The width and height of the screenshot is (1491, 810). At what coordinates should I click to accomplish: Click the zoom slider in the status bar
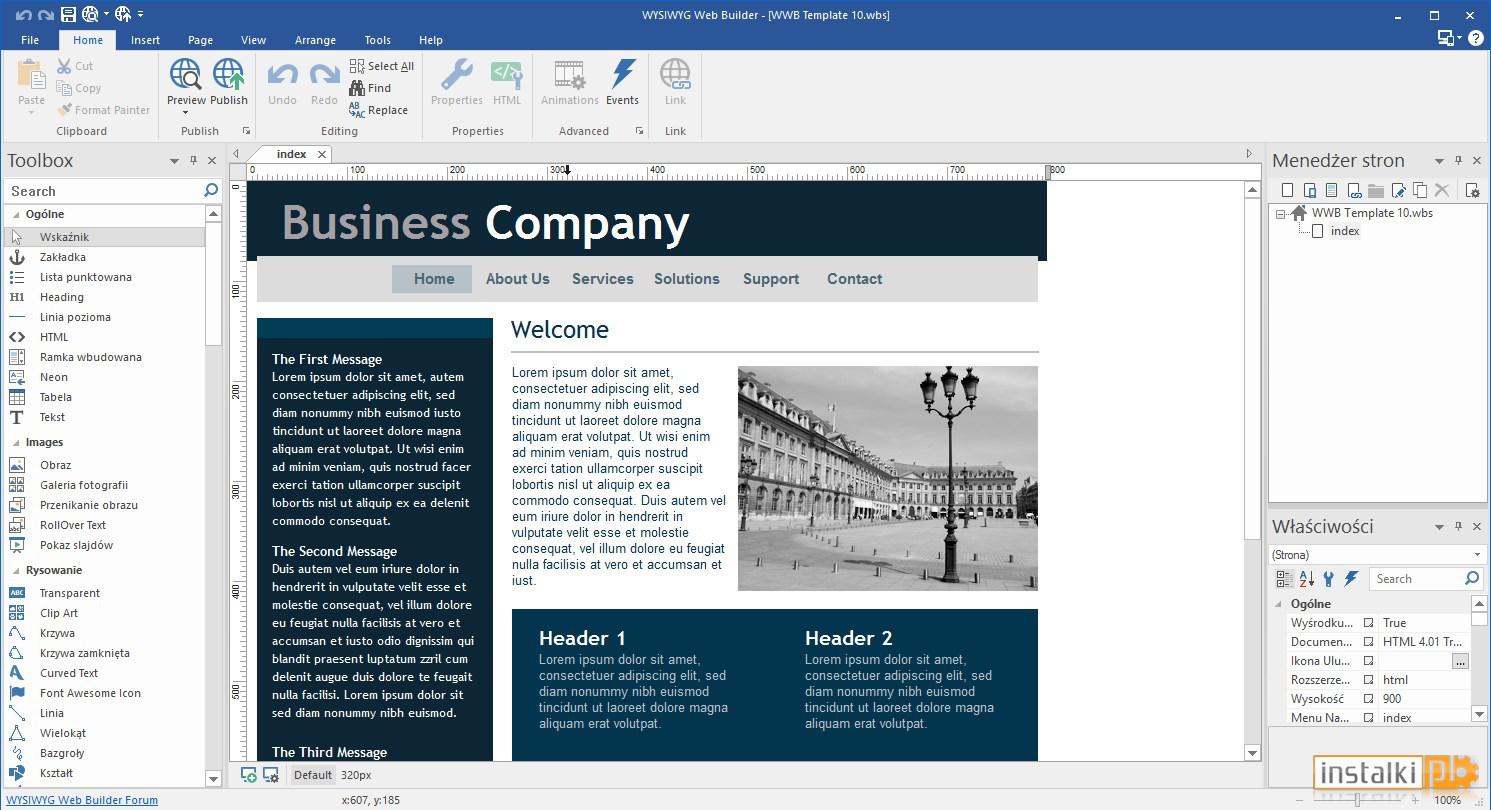1357,800
